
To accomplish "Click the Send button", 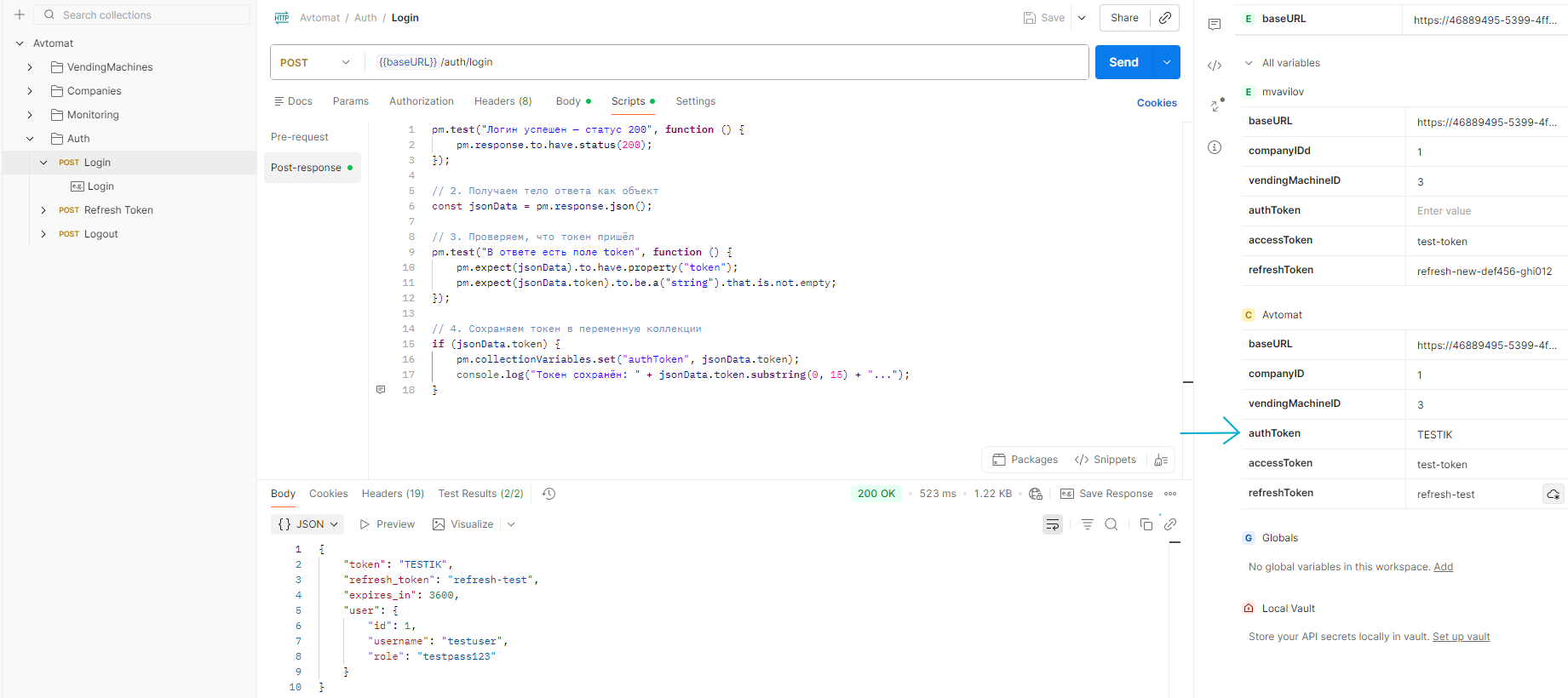I will pyautogui.click(x=1123, y=62).
